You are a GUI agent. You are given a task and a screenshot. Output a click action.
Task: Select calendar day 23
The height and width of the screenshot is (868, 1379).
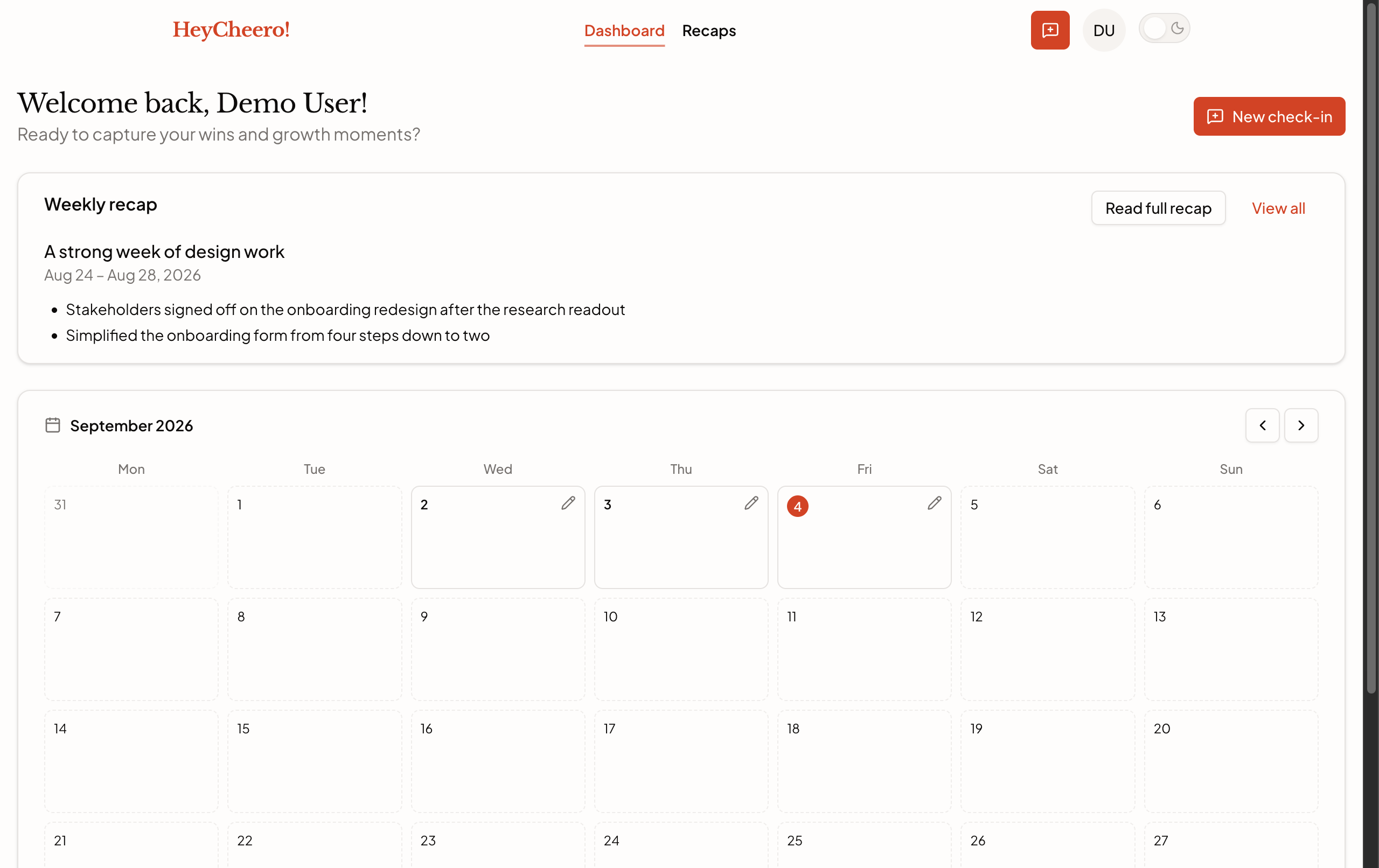[x=498, y=846]
